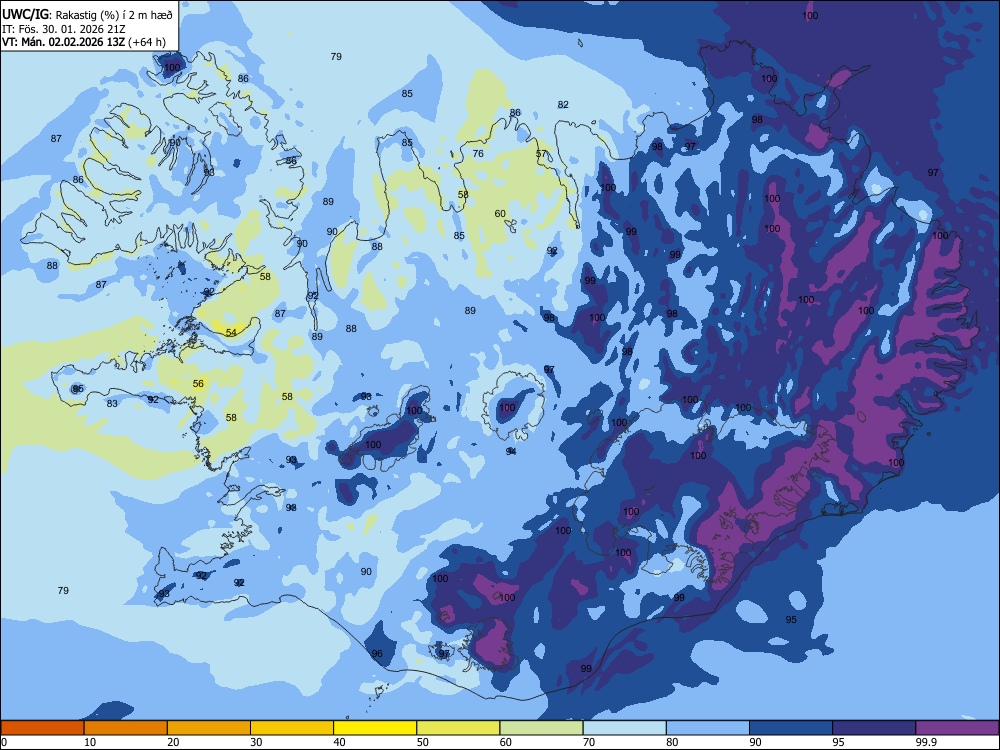Pick the purple legend swatch above 99.9

[957, 728]
